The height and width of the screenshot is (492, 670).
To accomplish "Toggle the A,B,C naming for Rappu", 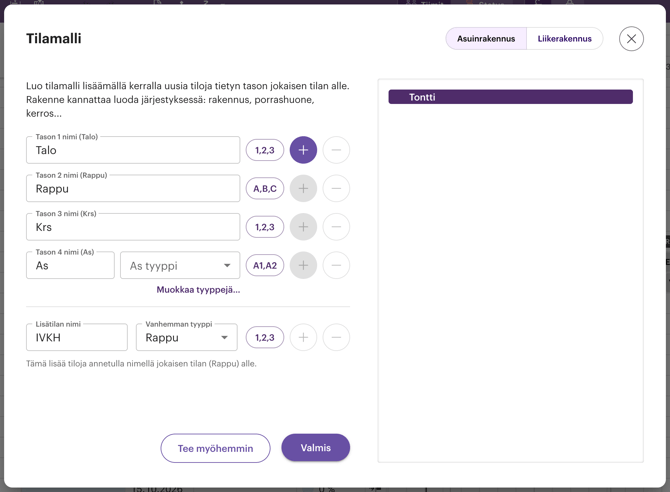I will 265,188.
